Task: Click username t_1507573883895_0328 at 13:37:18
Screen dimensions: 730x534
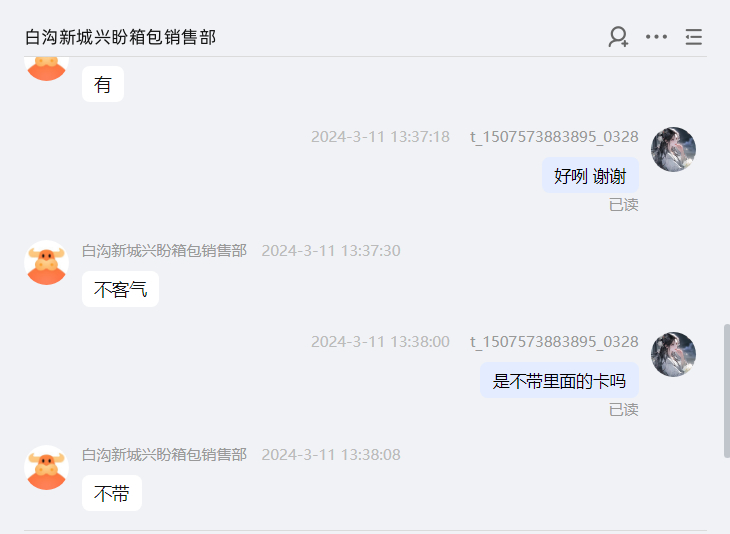Action: pos(554,137)
